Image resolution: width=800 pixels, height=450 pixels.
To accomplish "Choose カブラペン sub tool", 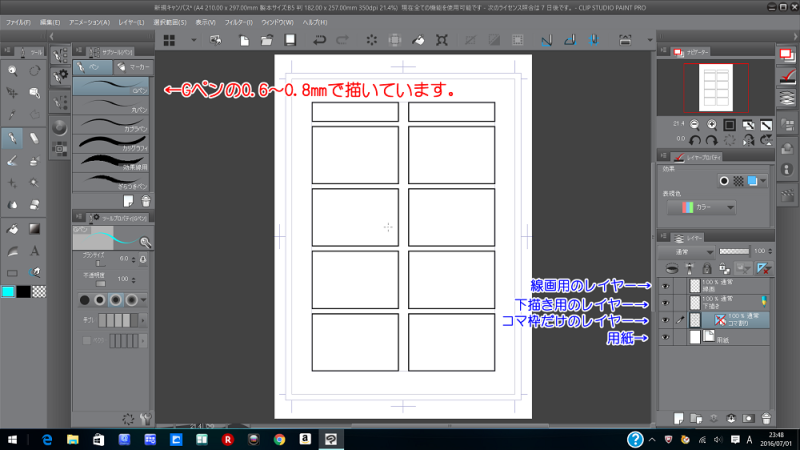I will click(x=111, y=124).
